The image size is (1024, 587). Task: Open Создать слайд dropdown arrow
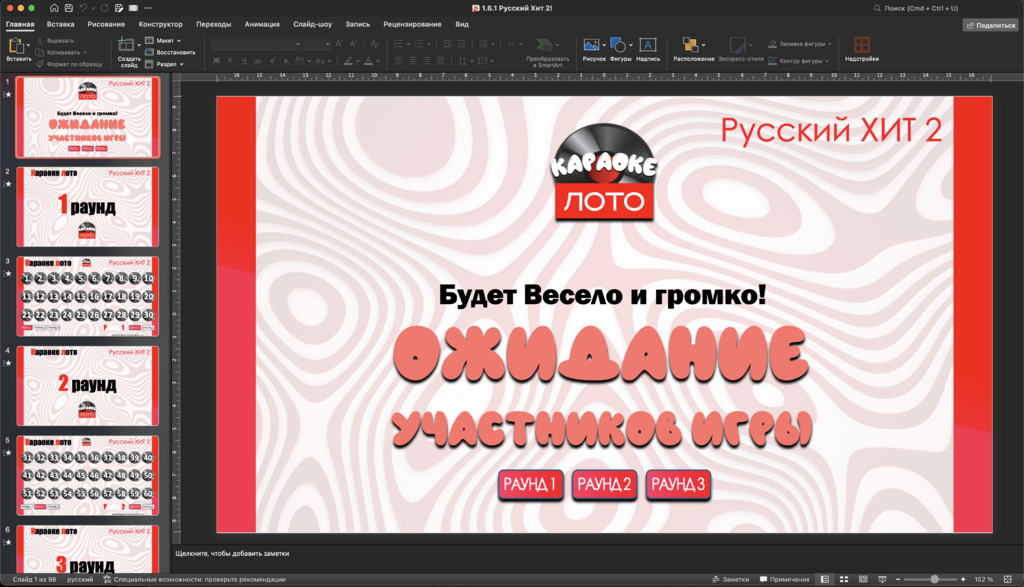(x=139, y=45)
